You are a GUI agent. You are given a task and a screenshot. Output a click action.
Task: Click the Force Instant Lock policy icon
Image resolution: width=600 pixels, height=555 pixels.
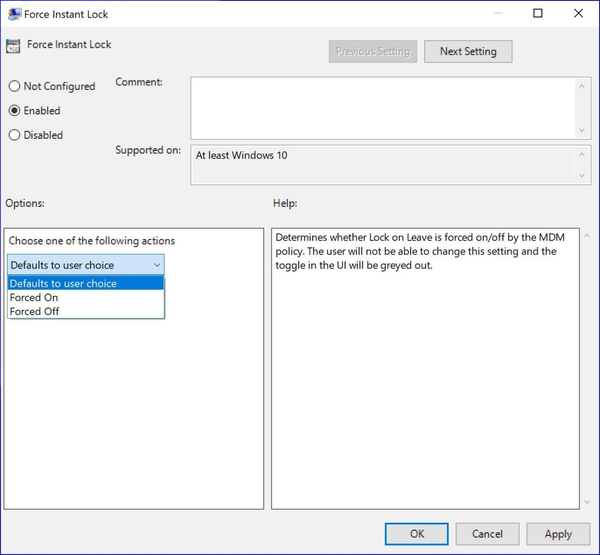pyautogui.click(x=13, y=46)
